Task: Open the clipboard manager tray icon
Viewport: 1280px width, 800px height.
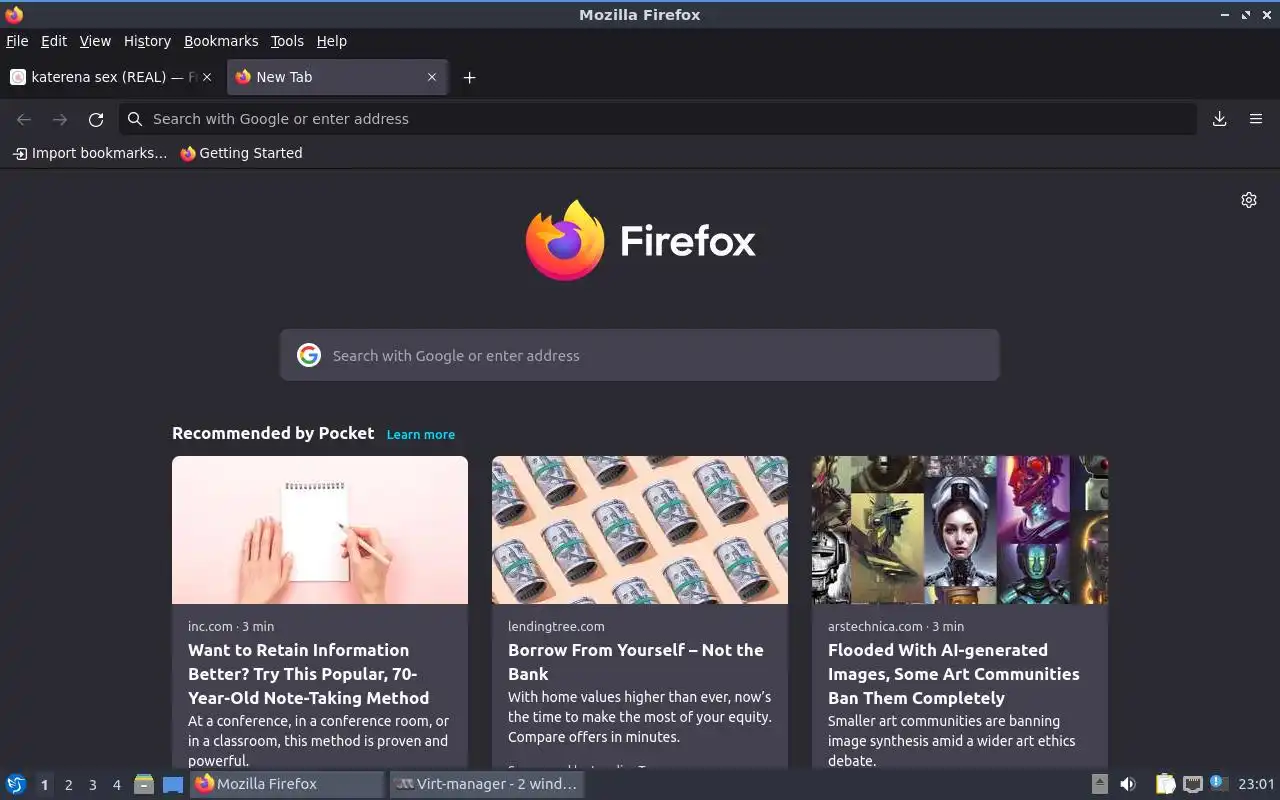Action: coord(1165,784)
